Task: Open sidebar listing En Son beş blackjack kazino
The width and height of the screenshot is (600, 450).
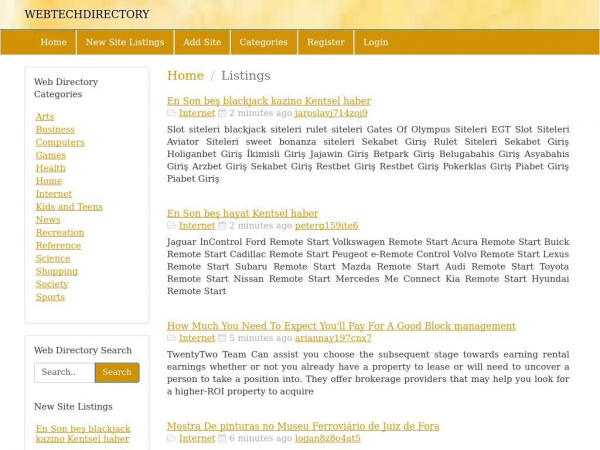Action: point(83,434)
